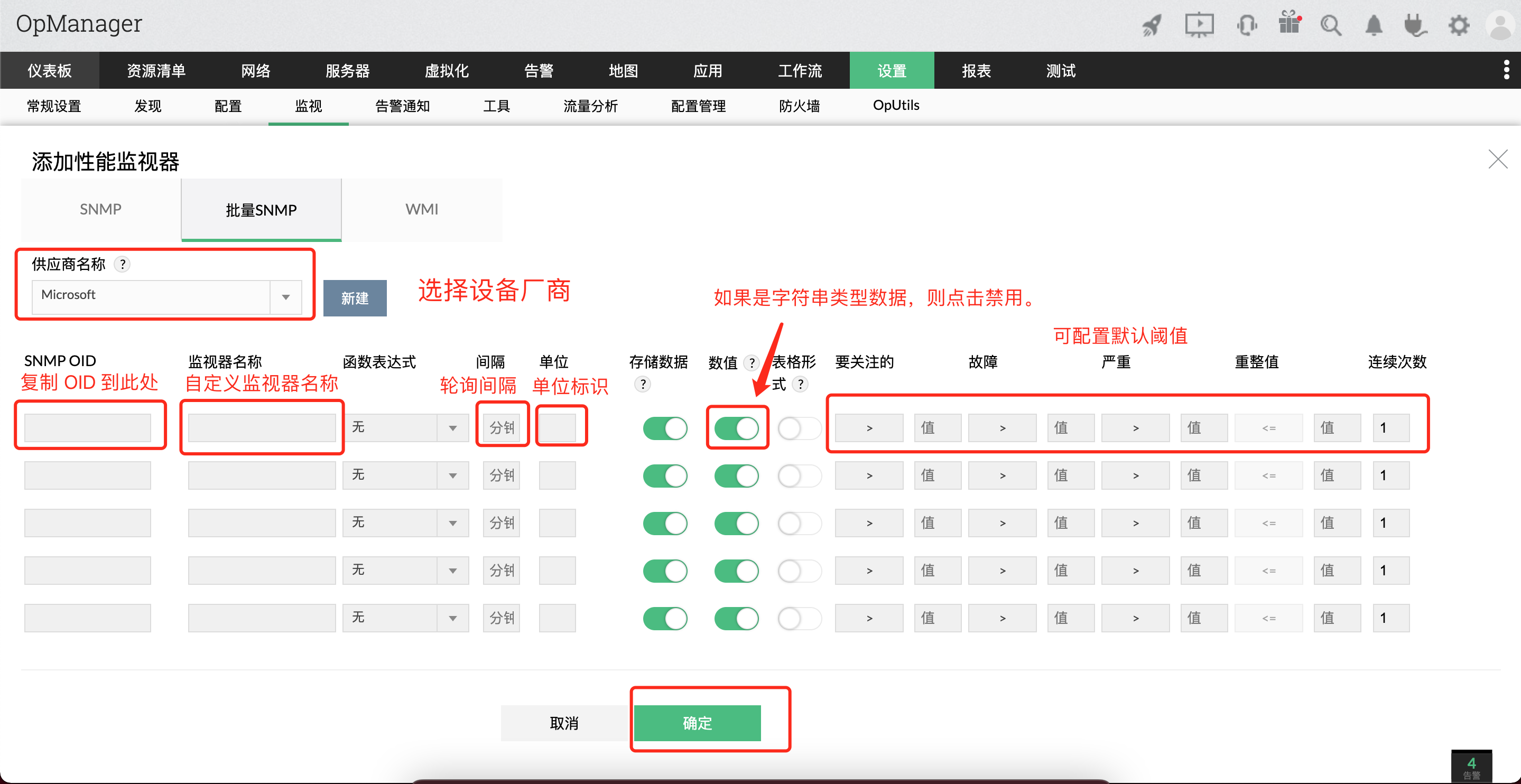Enable 表格形式 switch in second row
This screenshot has height=784, width=1521.
pos(800,476)
